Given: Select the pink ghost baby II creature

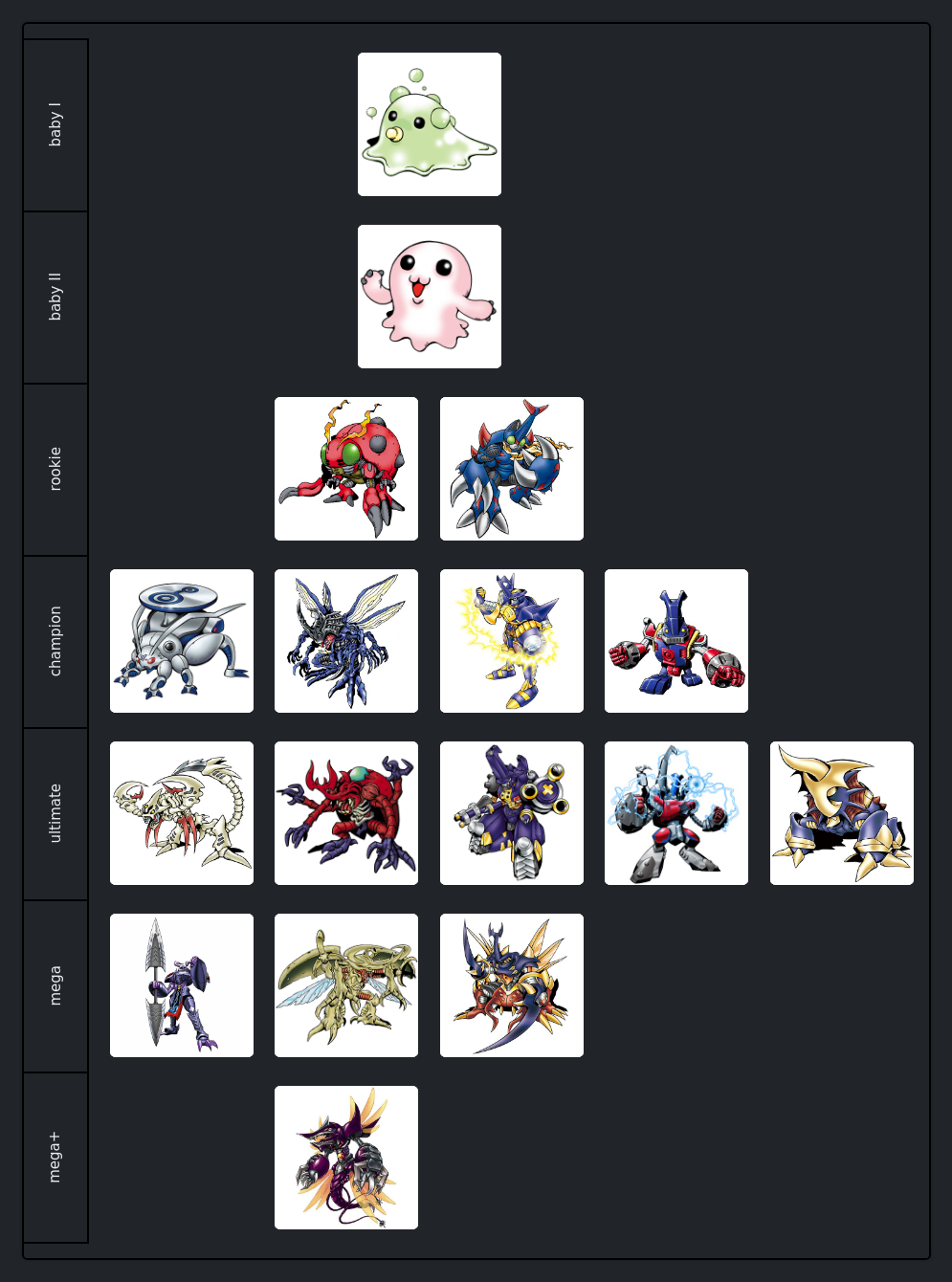Looking at the screenshot, I should click(430, 297).
